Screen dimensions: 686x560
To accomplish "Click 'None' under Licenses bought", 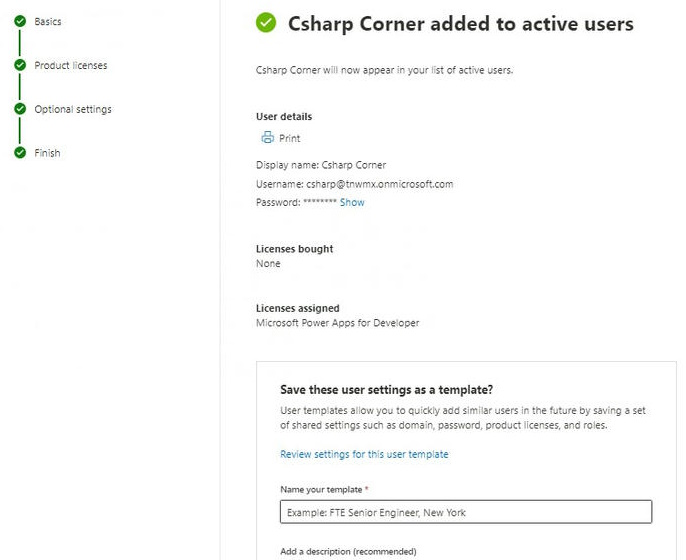I will coord(268,263).
